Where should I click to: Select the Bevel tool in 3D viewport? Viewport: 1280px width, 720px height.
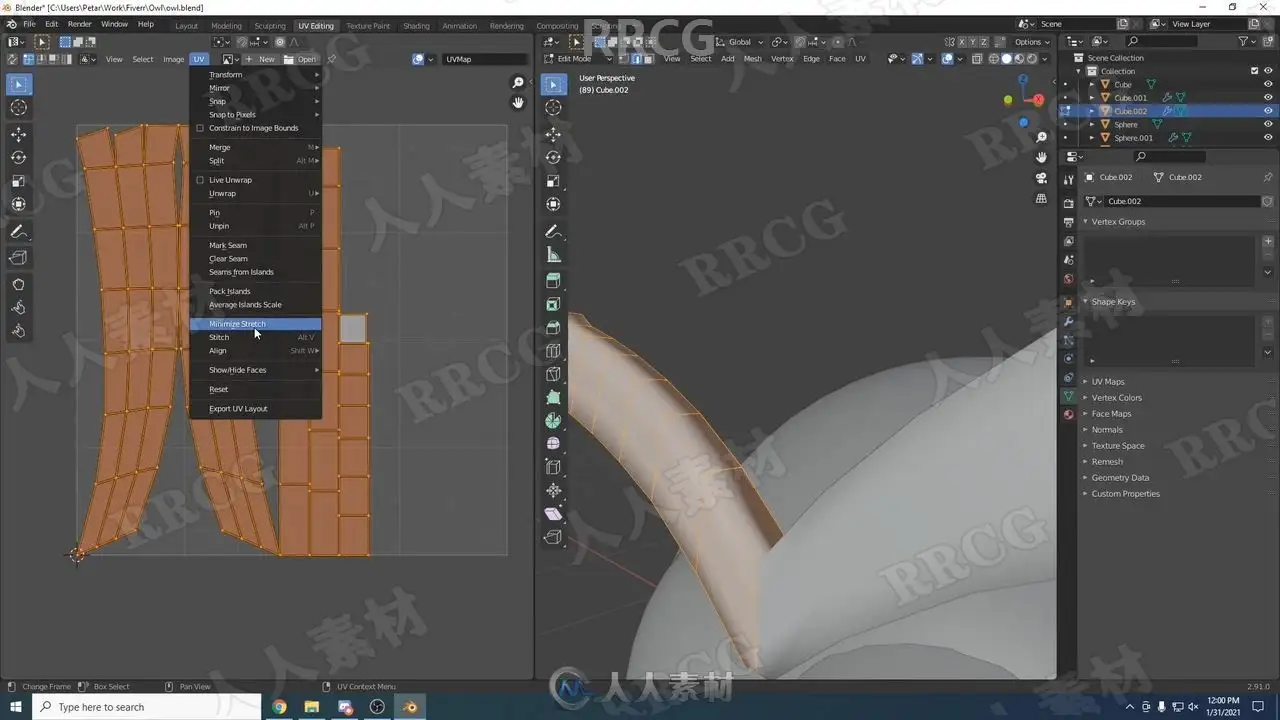pyautogui.click(x=553, y=327)
